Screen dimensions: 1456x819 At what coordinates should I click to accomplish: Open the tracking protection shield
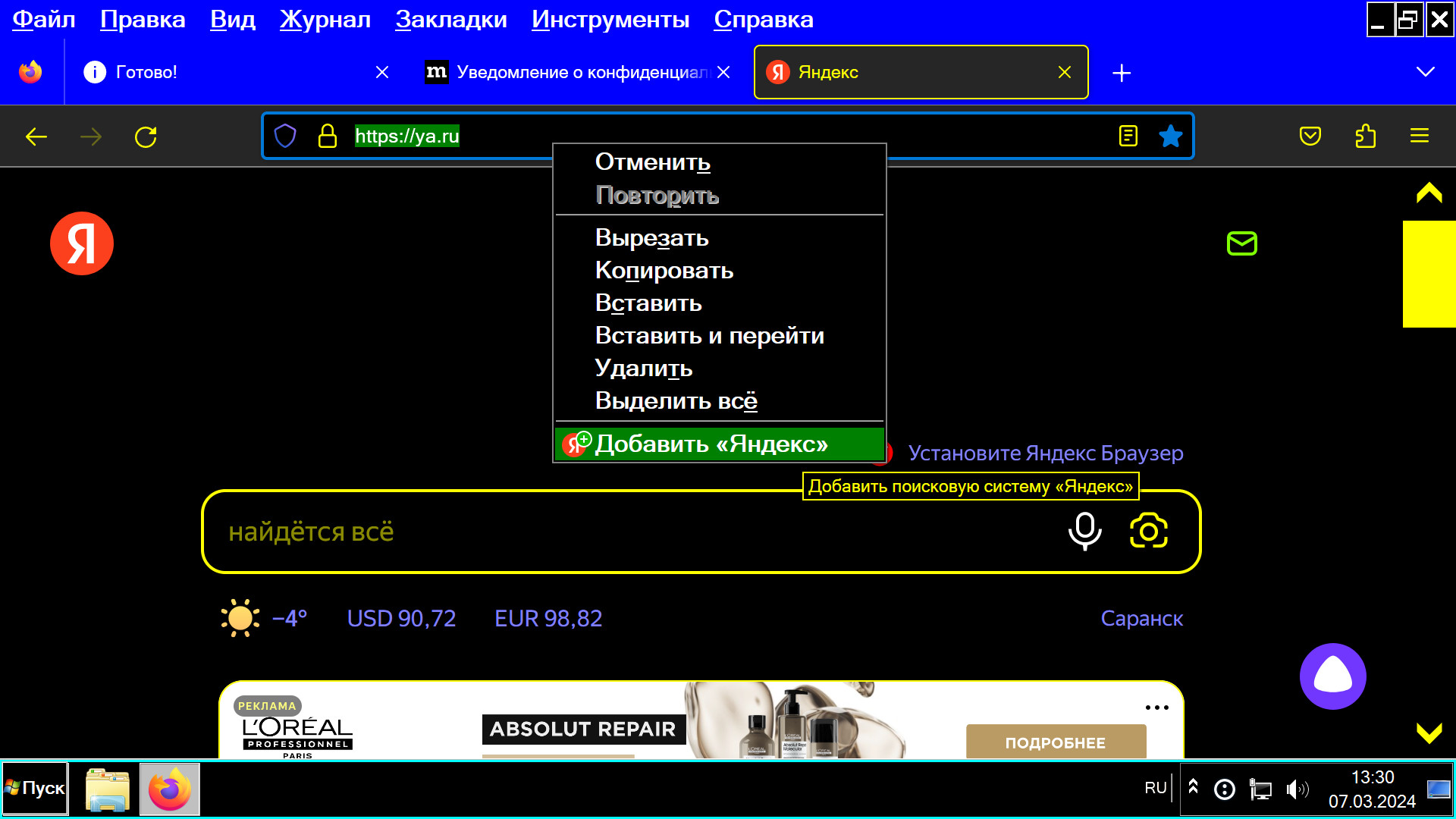coord(285,136)
